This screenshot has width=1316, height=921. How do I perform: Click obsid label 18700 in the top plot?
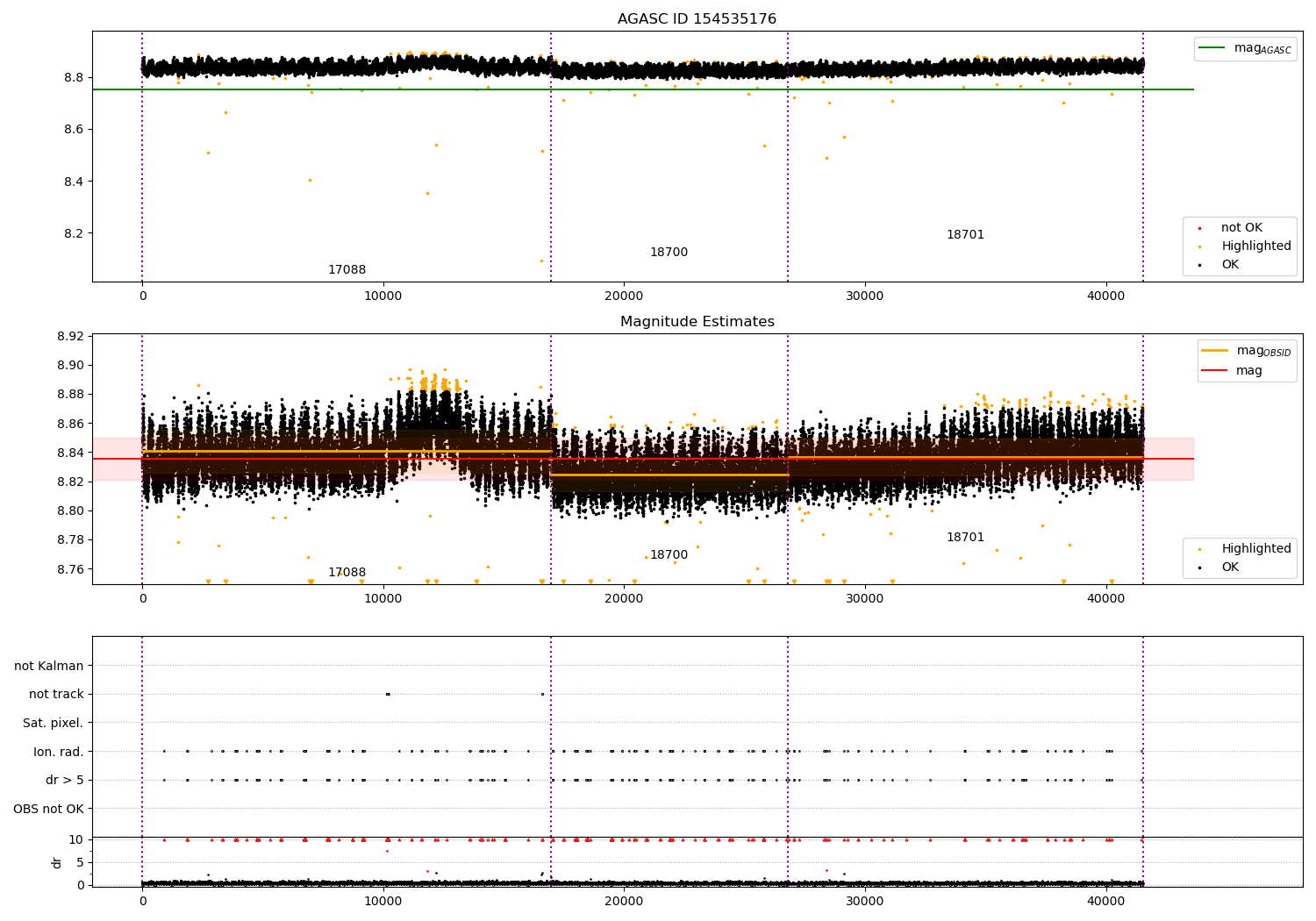[x=669, y=253]
